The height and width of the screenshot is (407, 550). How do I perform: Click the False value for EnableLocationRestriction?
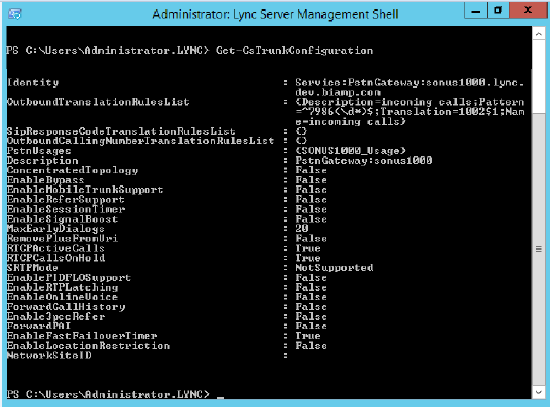pos(311,346)
